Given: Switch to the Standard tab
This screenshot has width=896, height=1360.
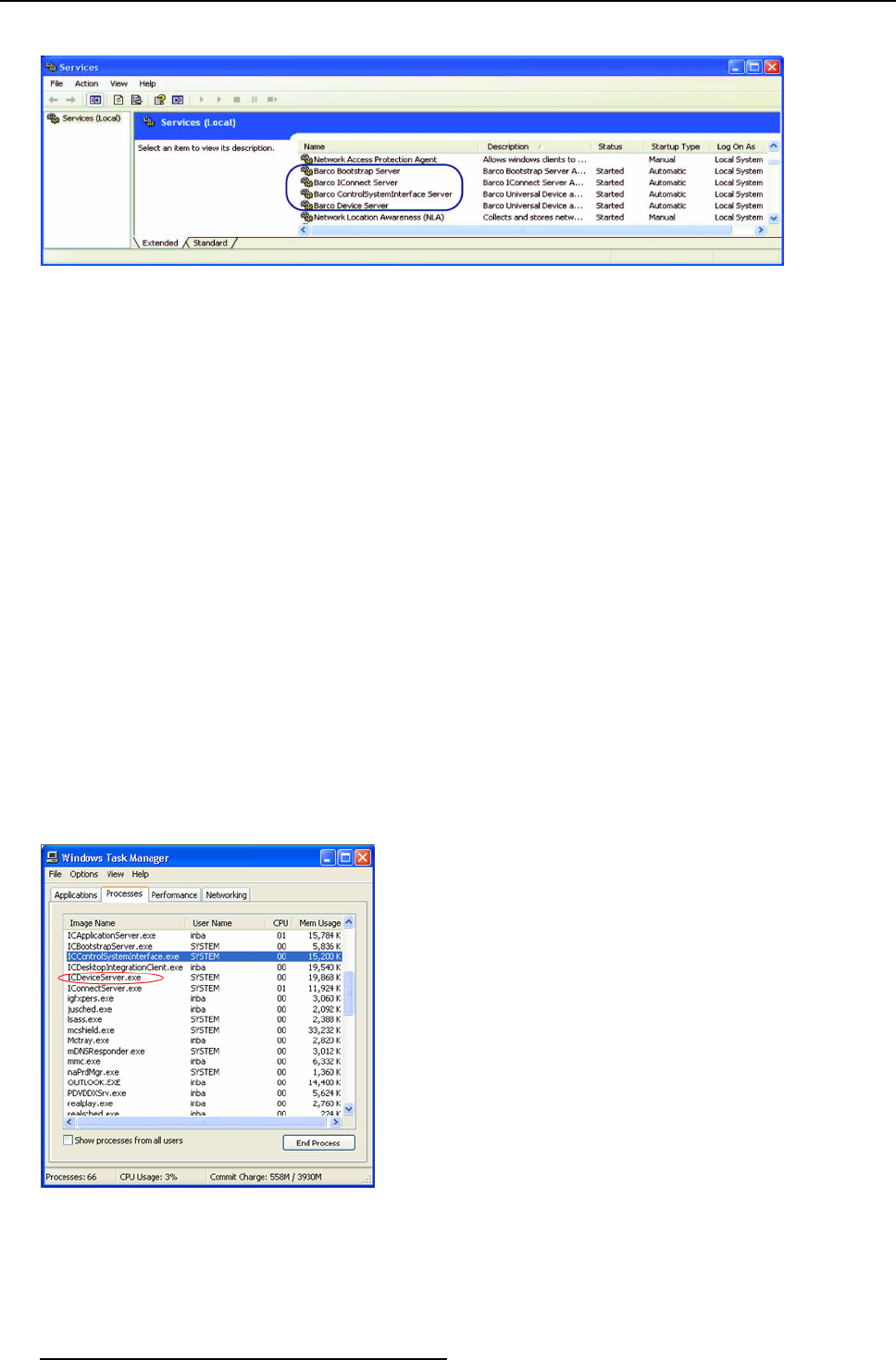Looking at the screenshot, I should (x=210, y=243).
